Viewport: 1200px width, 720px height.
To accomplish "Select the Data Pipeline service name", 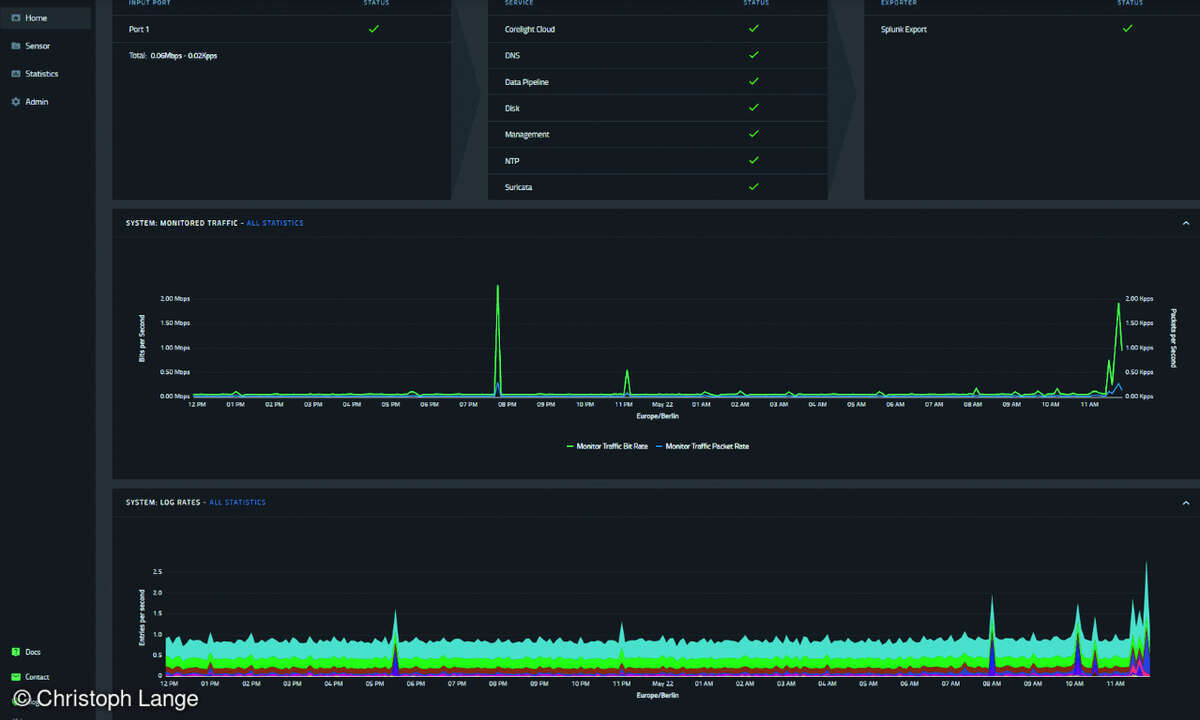I will point(527,82).
